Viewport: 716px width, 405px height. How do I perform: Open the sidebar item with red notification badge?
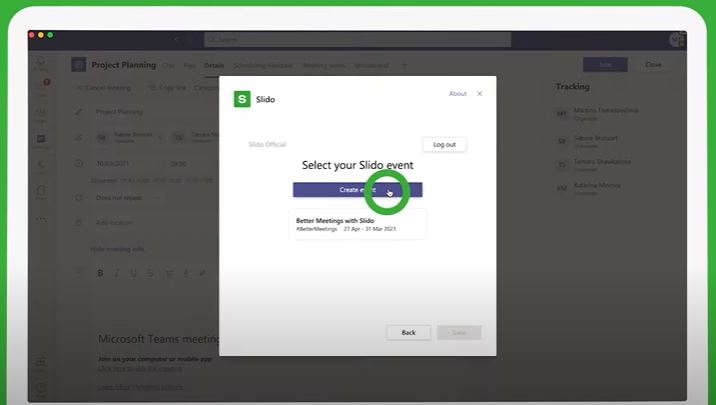pyautogui.click(x=41, y=87)
